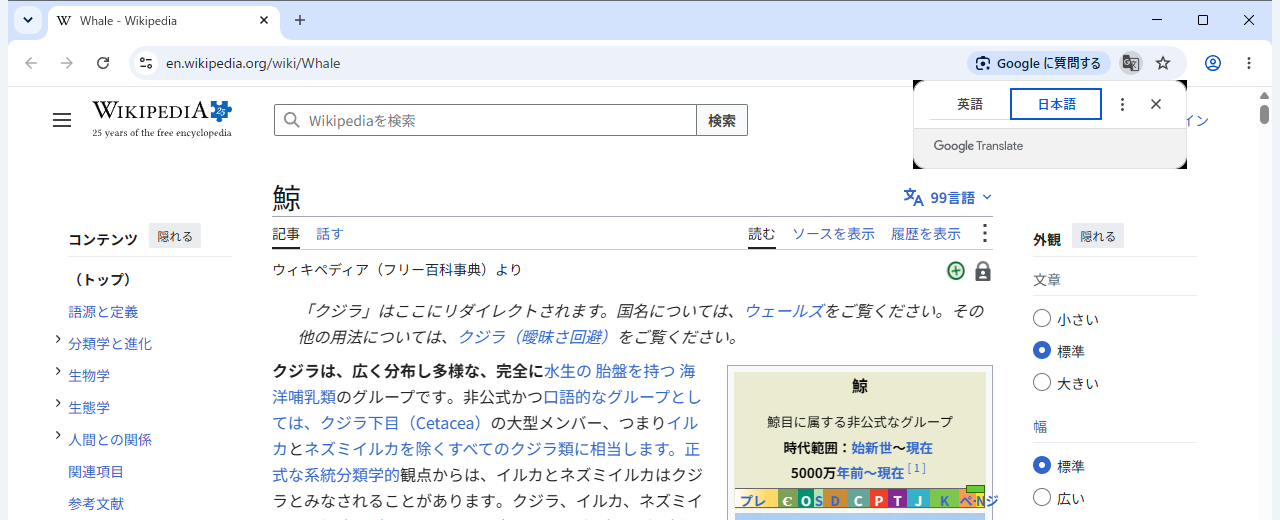Hide the コンテンツ sidebar with 隠れる

(175, 237)
